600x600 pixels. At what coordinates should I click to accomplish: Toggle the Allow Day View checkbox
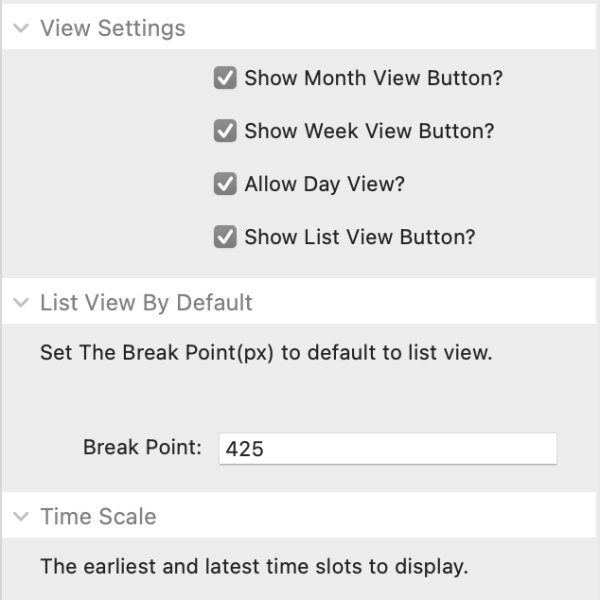pos(225,184)
